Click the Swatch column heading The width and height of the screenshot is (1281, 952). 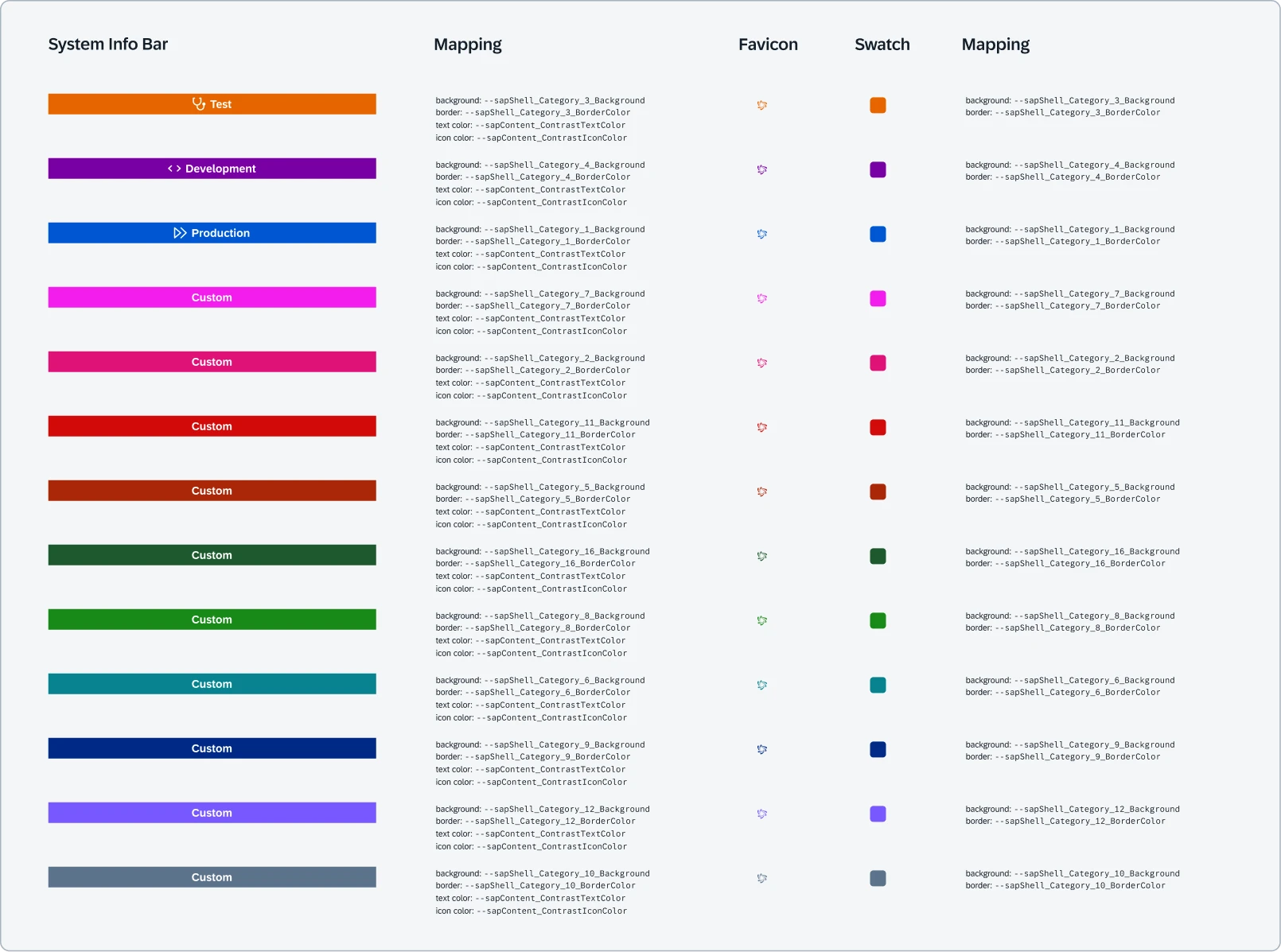pos(882,45)
